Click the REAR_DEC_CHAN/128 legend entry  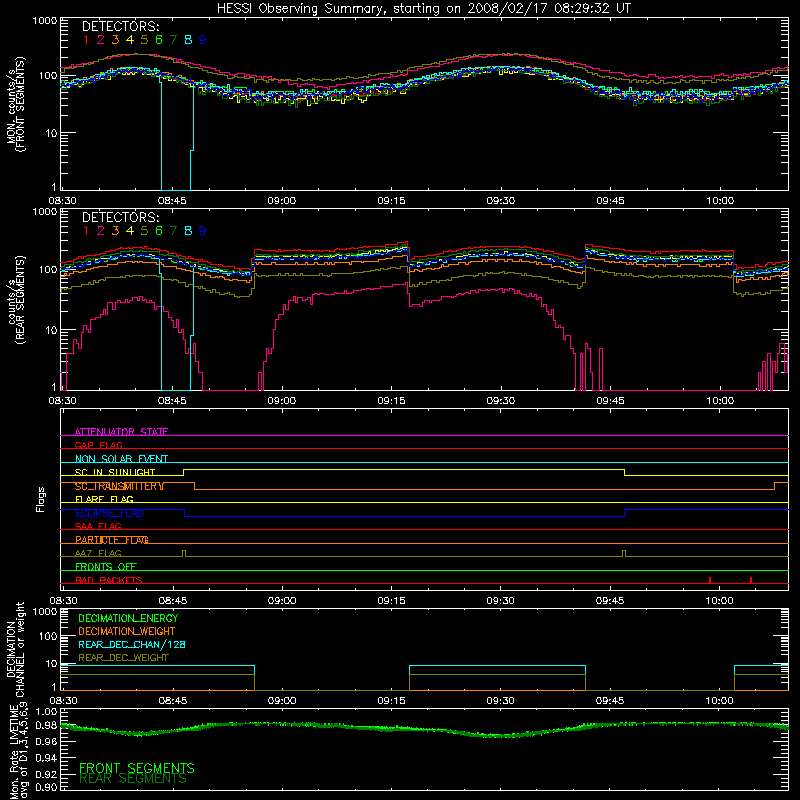click(x=132, y=644)
